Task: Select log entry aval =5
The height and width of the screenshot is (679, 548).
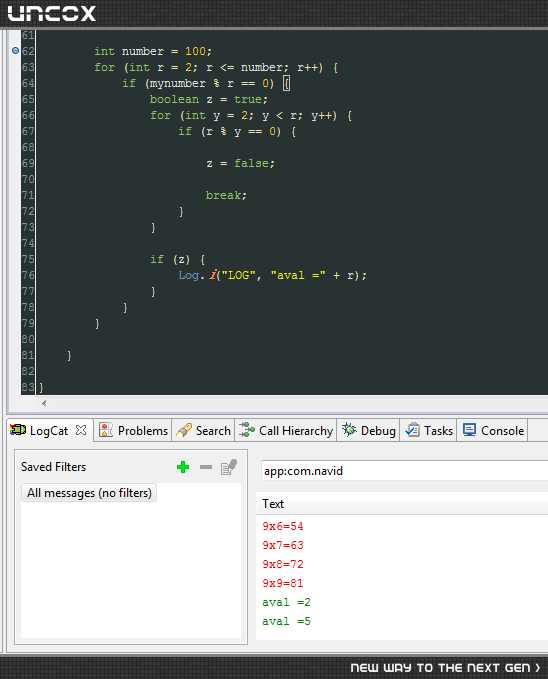Action: point(286,621)
